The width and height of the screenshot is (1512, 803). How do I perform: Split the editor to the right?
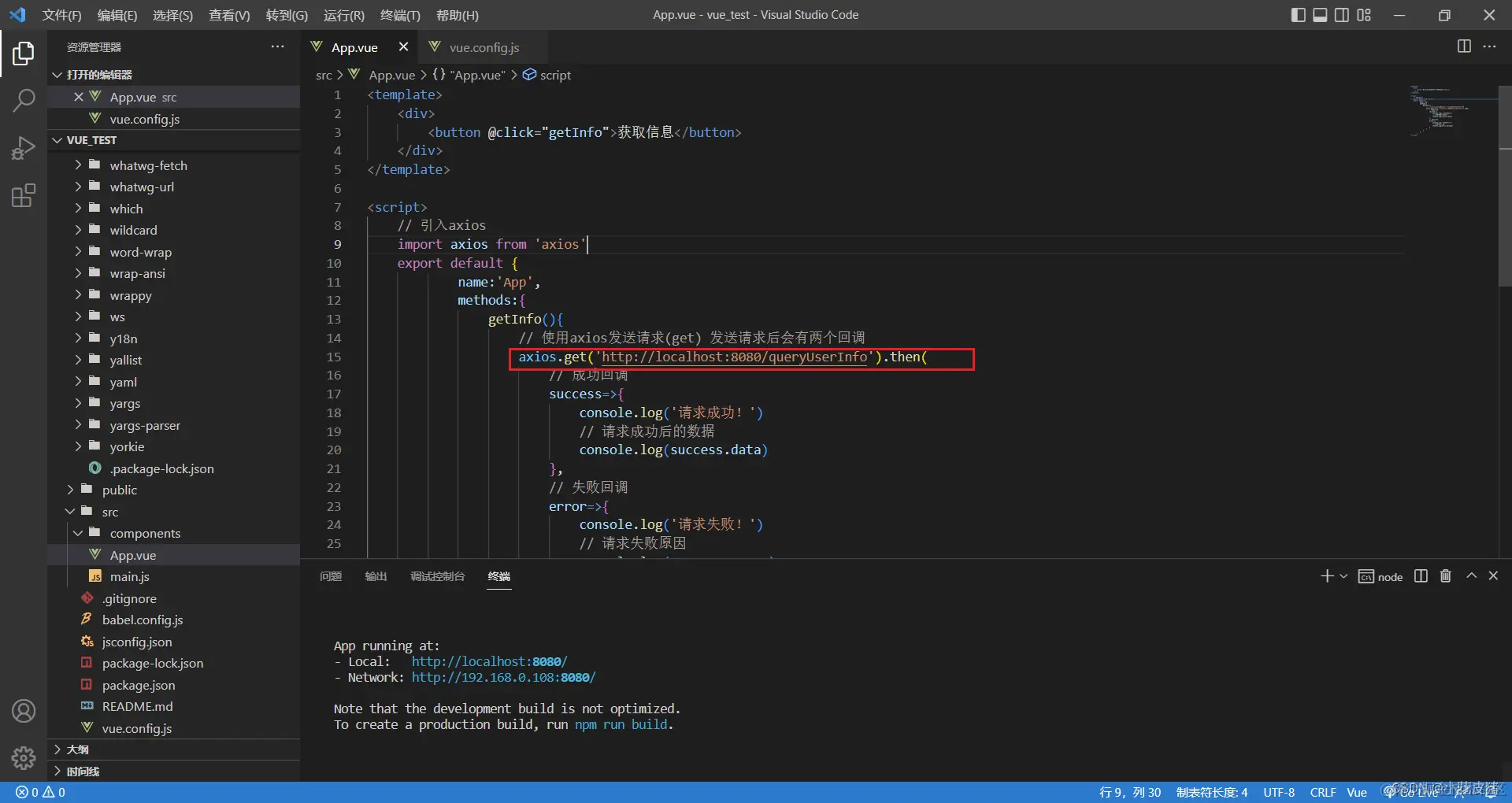tap(1464, 46)
